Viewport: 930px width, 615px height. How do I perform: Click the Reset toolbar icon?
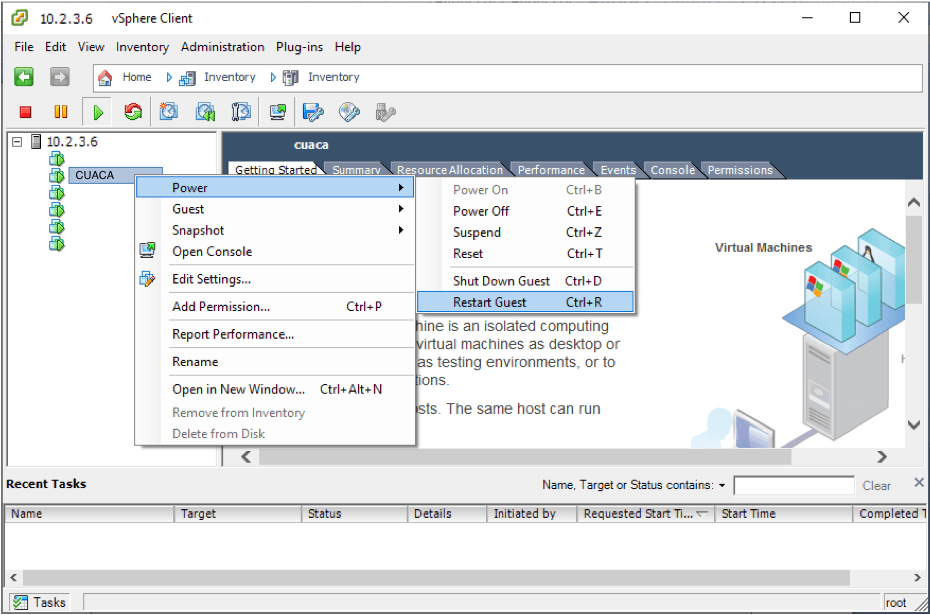tap(133, 111)
